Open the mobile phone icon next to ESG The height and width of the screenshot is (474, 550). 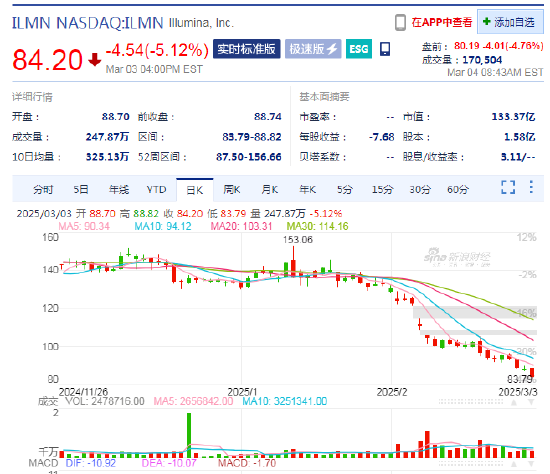coord(385,49)
